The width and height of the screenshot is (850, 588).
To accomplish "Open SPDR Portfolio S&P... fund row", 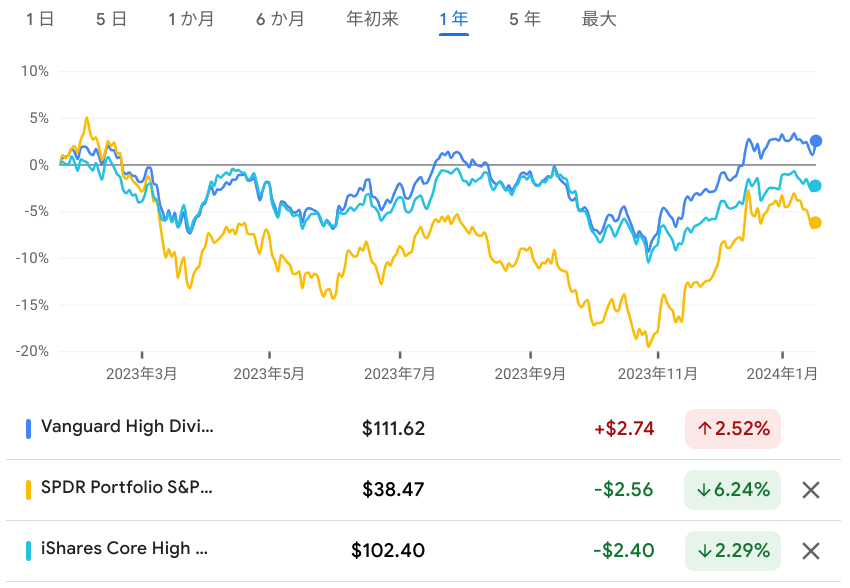I will (x=423, y=490).
